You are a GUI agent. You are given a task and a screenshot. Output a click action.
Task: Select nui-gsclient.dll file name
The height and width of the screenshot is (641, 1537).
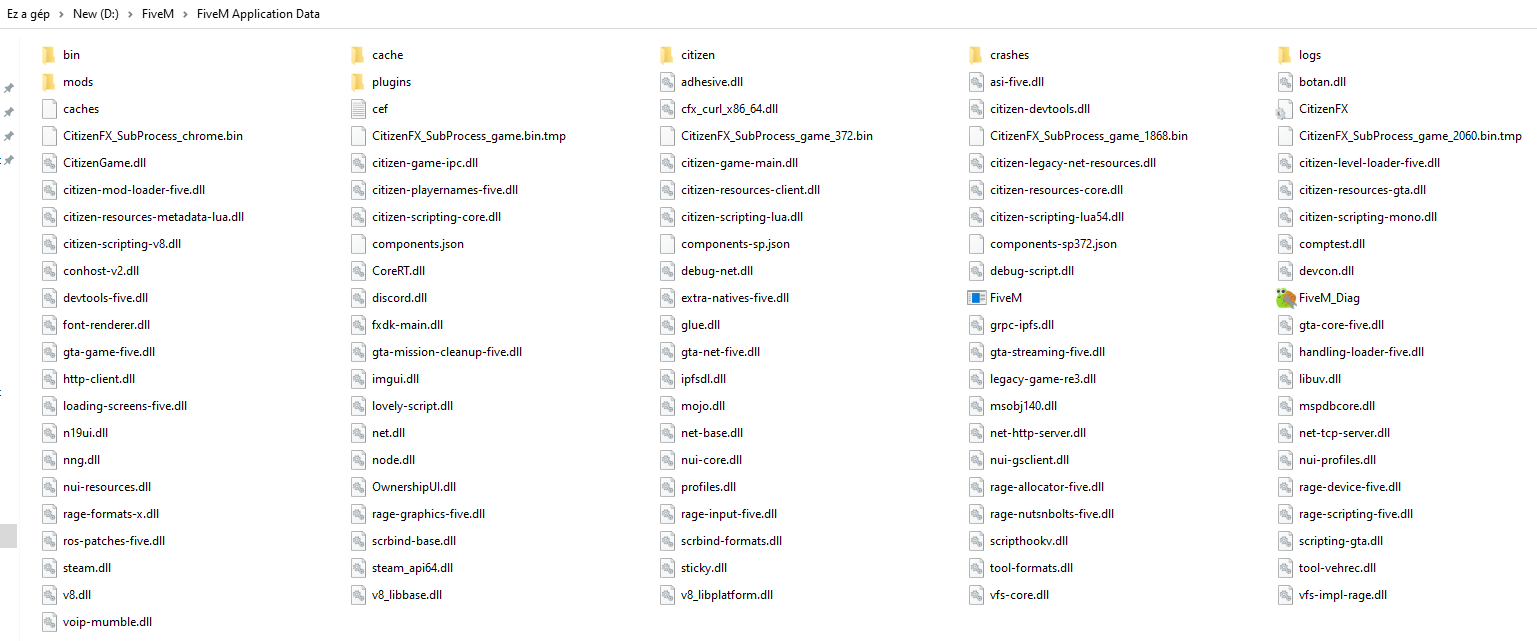(x=1029, y=460)
